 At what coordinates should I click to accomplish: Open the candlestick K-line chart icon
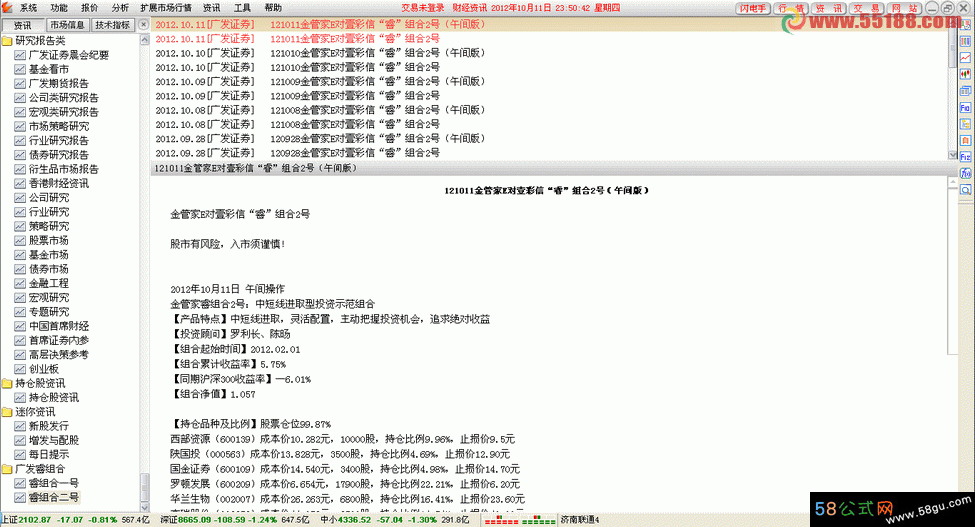[965, 74]
